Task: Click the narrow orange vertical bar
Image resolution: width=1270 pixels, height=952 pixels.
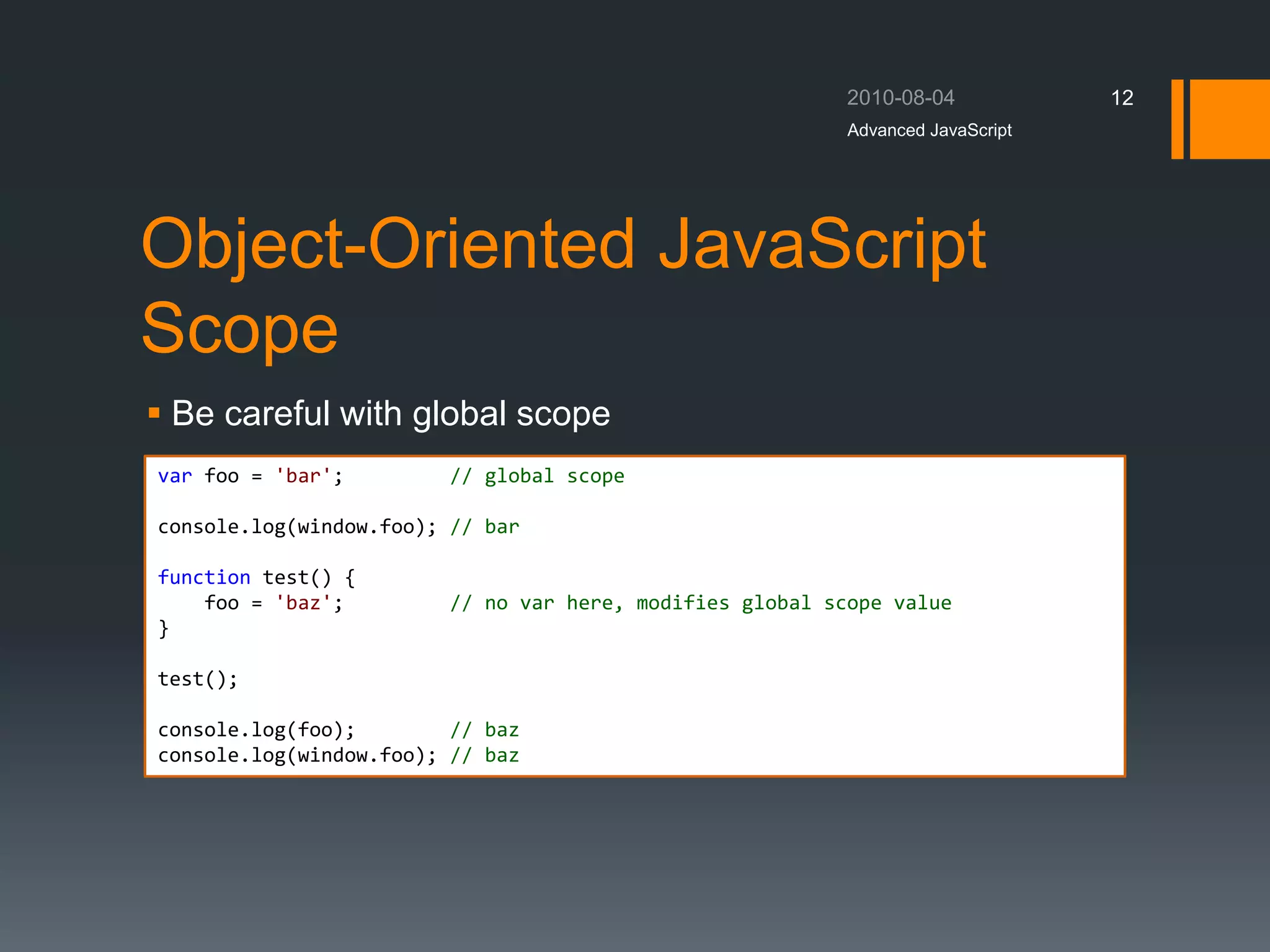Action: (x=1177, y=119)
